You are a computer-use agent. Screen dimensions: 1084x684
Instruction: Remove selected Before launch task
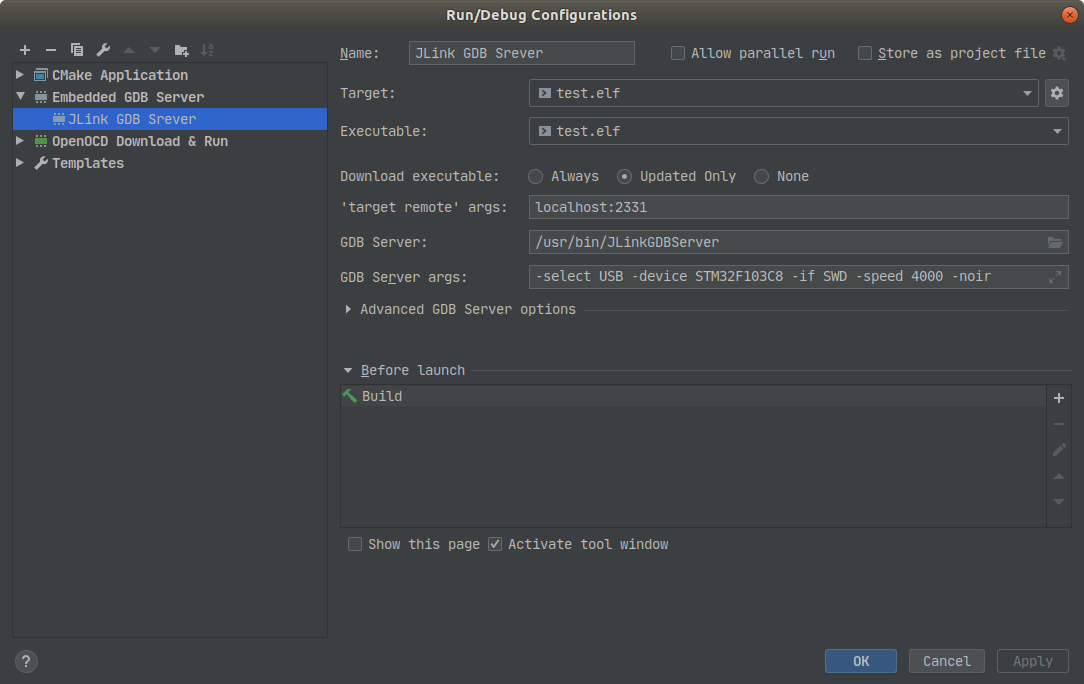(x=1058, y=424)
